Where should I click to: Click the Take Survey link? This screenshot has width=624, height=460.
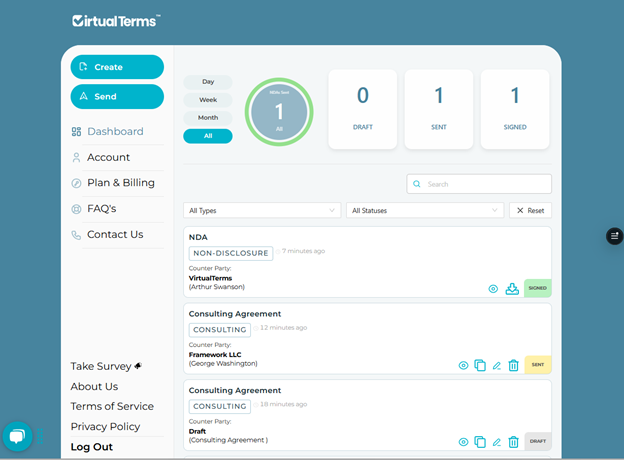106,366
